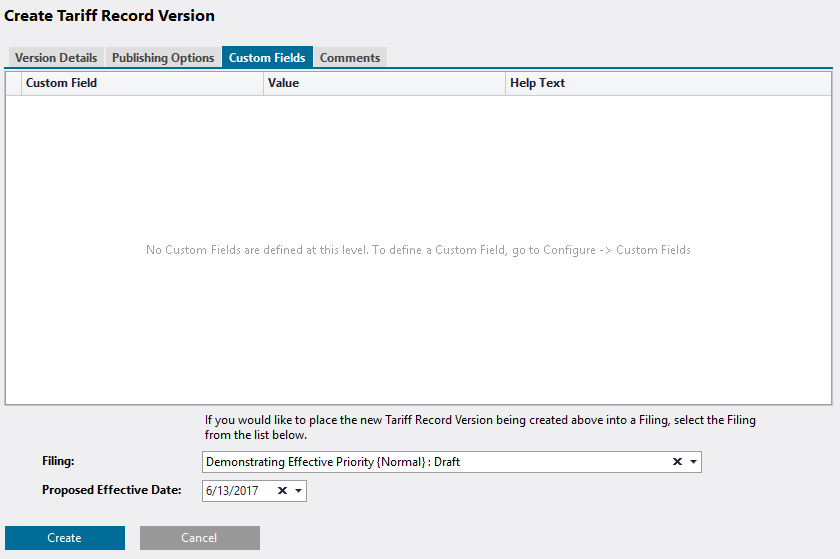Image resolution: width=840 pixels, height=559 pixels.
Task: Click the 'Create Tariff Record Version' heading
Action: 110,16
